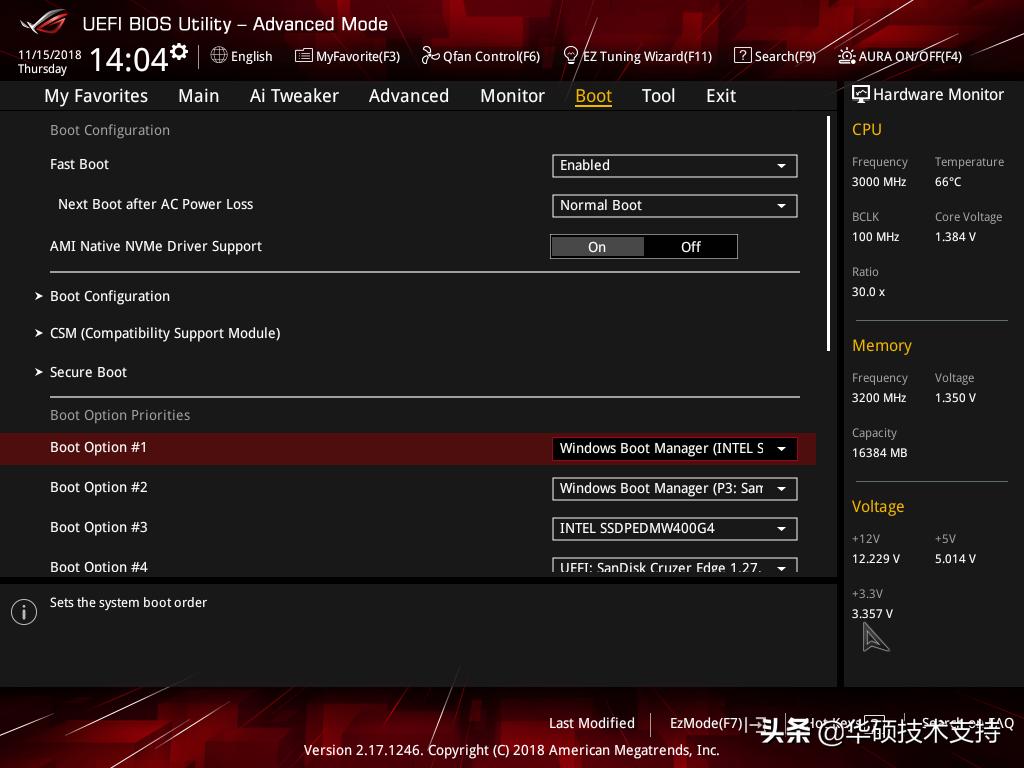Launch EZ Tuning Wizard bulb icon
Viewport: 1024px width, 768px height.
point(570,56)
